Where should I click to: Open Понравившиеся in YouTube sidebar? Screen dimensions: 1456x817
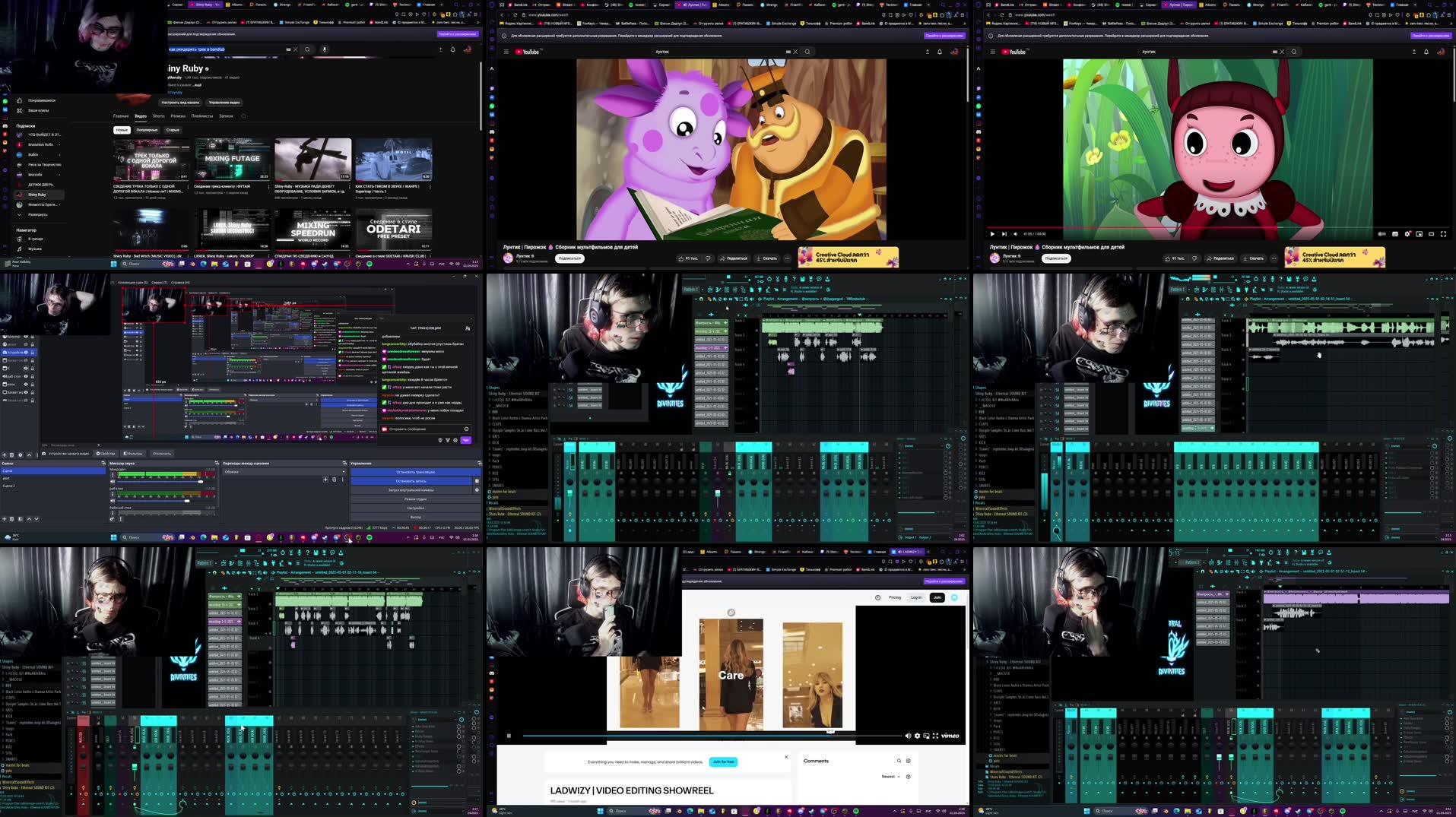pyautogui.click(x=41, y=100)
